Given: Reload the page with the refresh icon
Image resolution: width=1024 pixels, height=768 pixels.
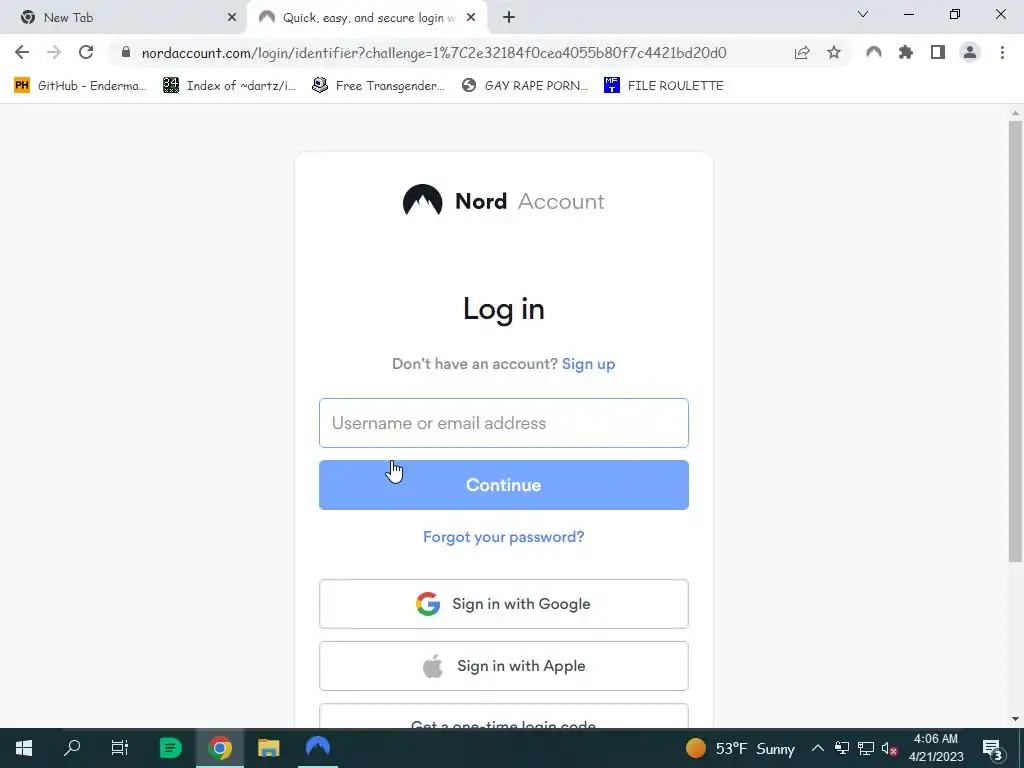Looking at the screenshot, I should (x=86, y=52).
